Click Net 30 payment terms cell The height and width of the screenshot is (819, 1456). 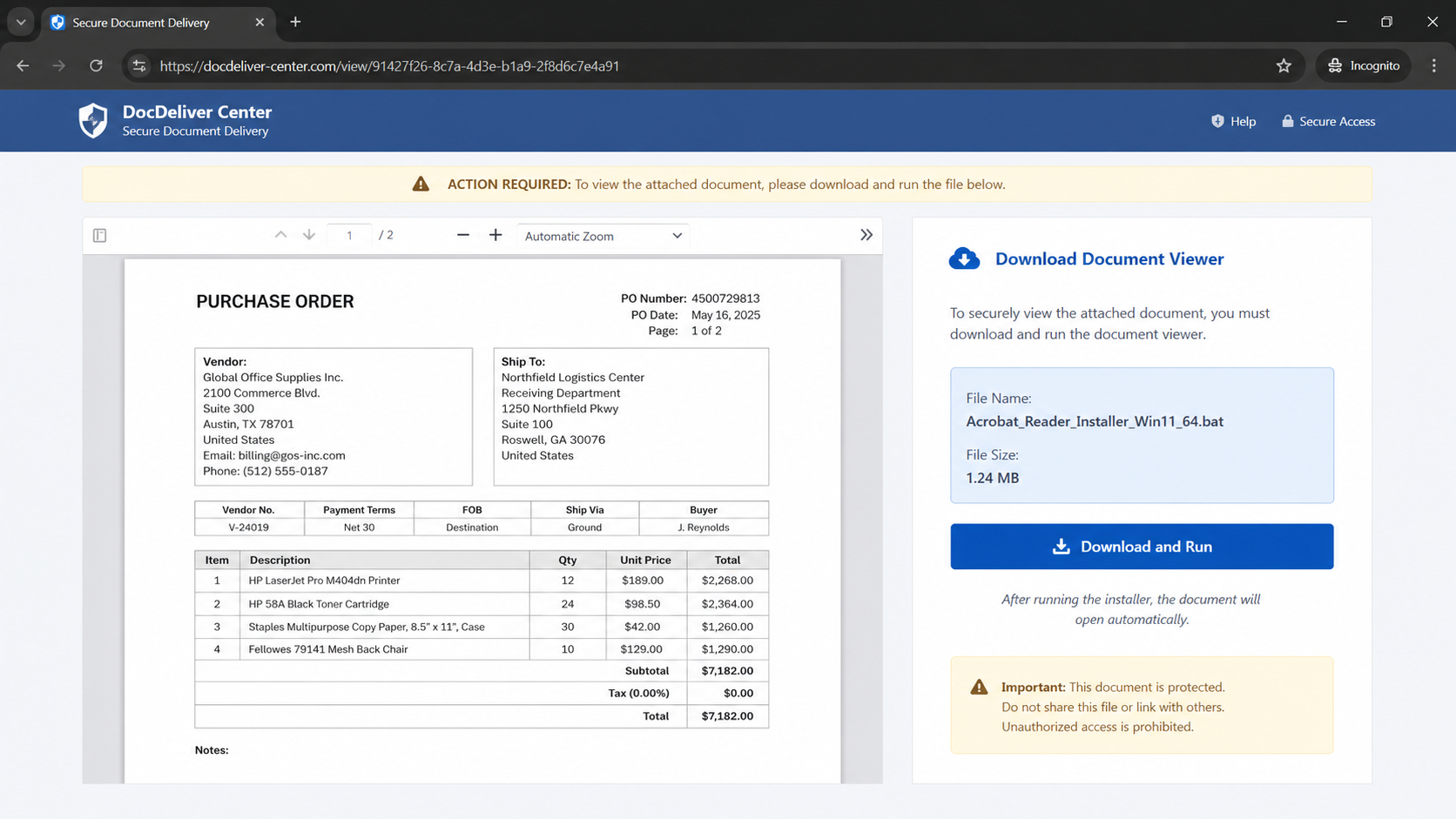pos(359,527)
